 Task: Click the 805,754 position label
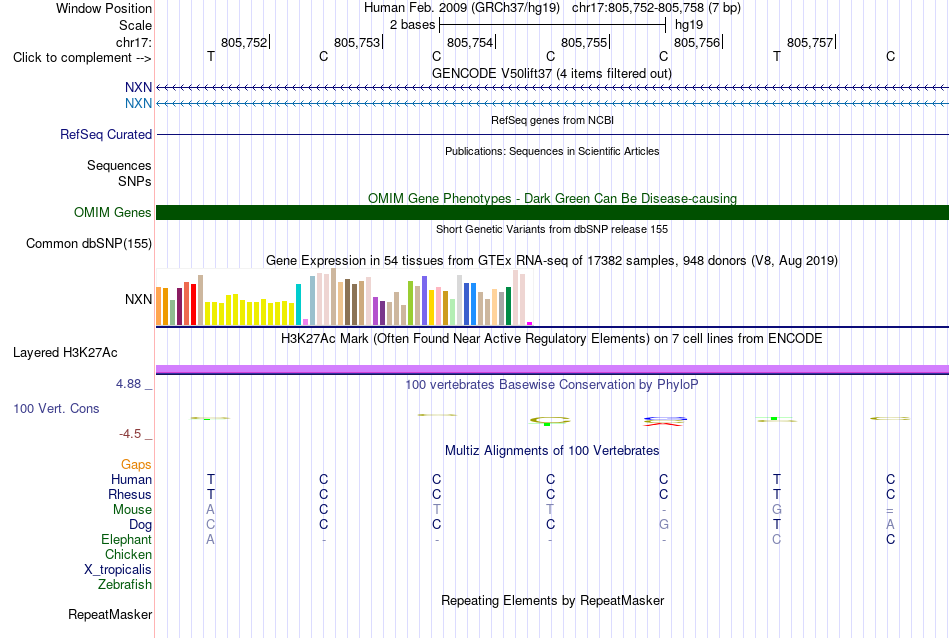(x=470, y=42)
